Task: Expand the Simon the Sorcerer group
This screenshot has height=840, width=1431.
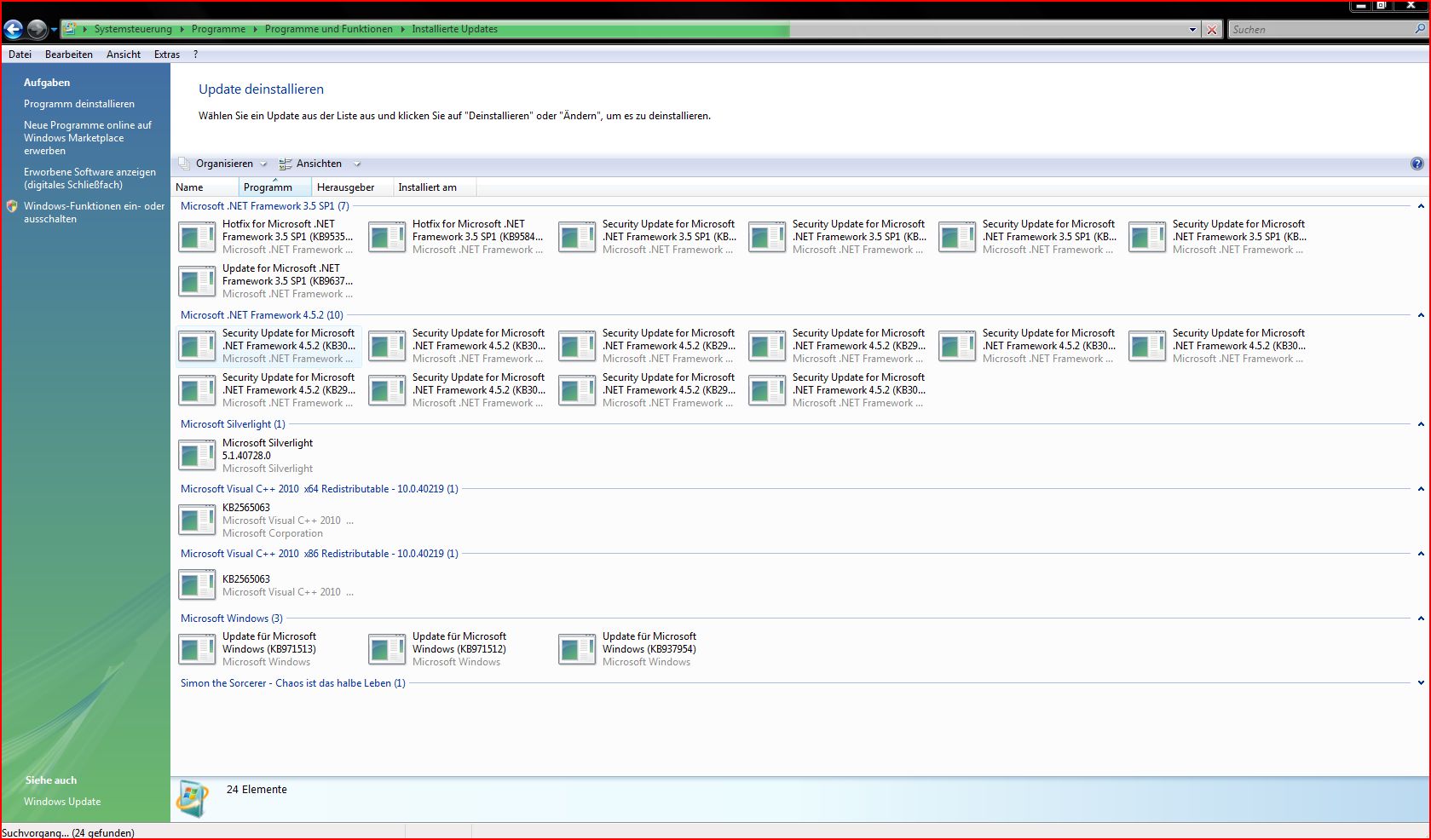Action: click(1420, 683)
